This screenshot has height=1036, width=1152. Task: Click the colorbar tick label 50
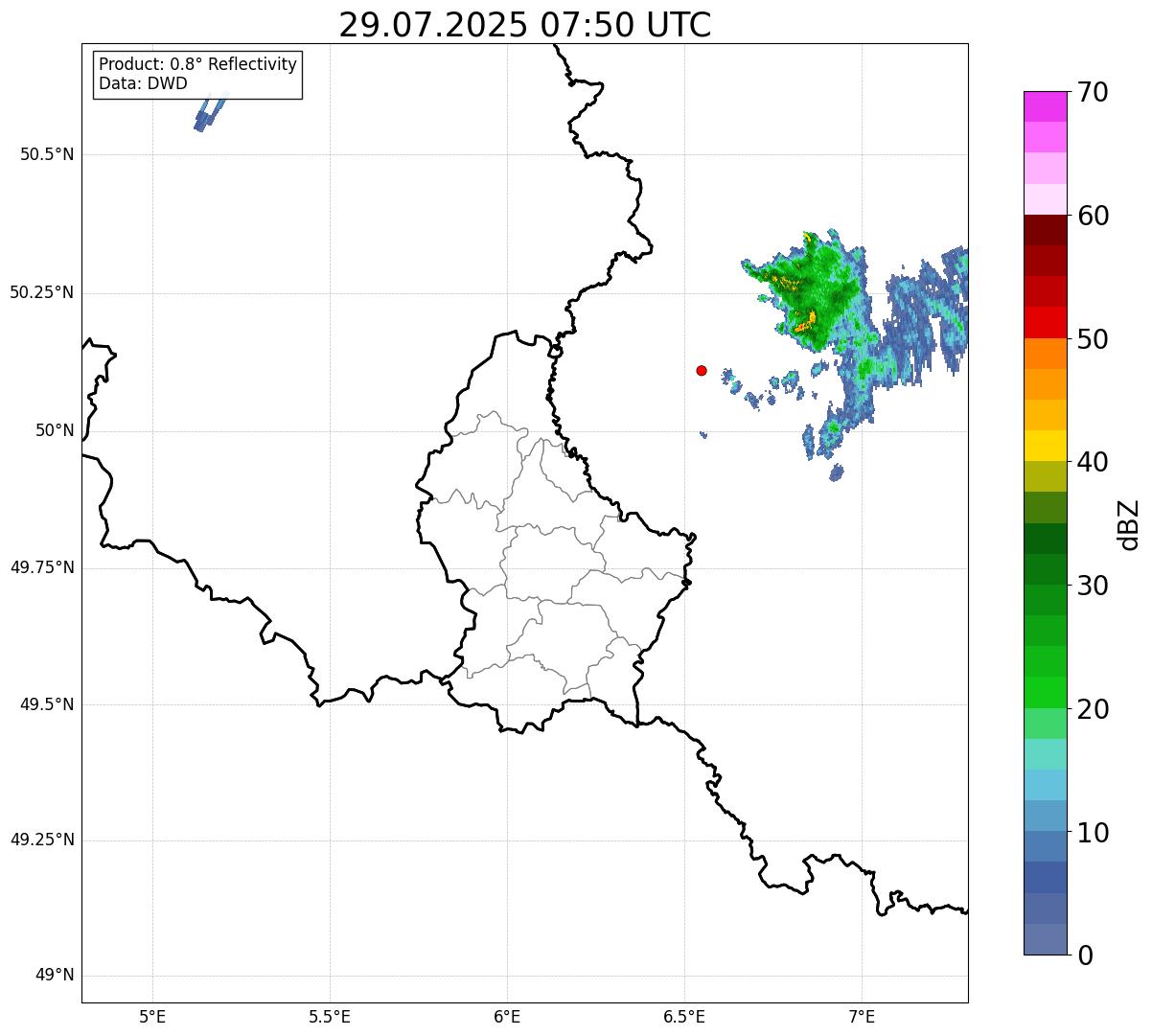click(1093, 339)
